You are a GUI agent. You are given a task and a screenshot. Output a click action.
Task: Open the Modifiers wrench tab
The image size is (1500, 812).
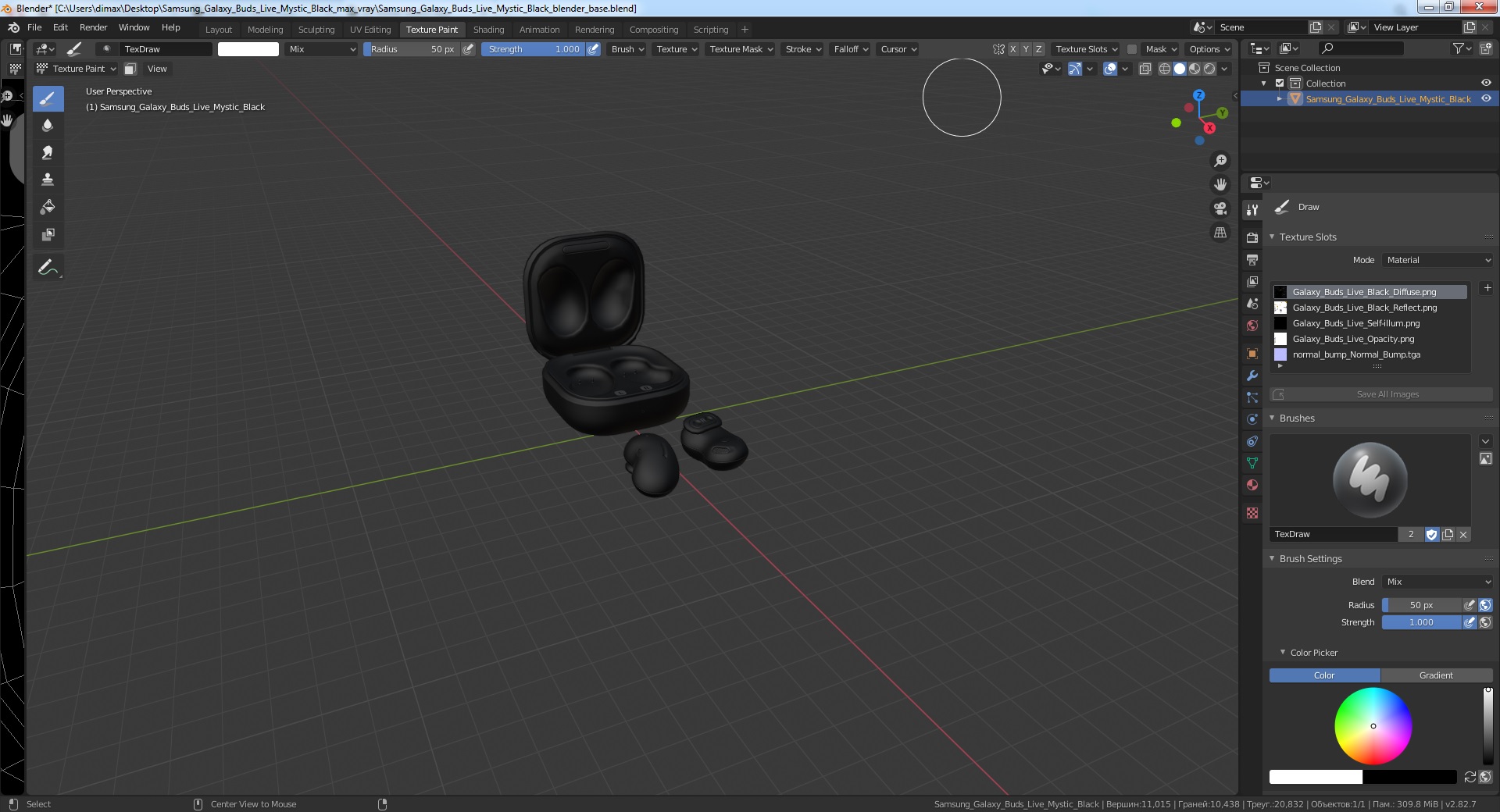point(1252,376)
